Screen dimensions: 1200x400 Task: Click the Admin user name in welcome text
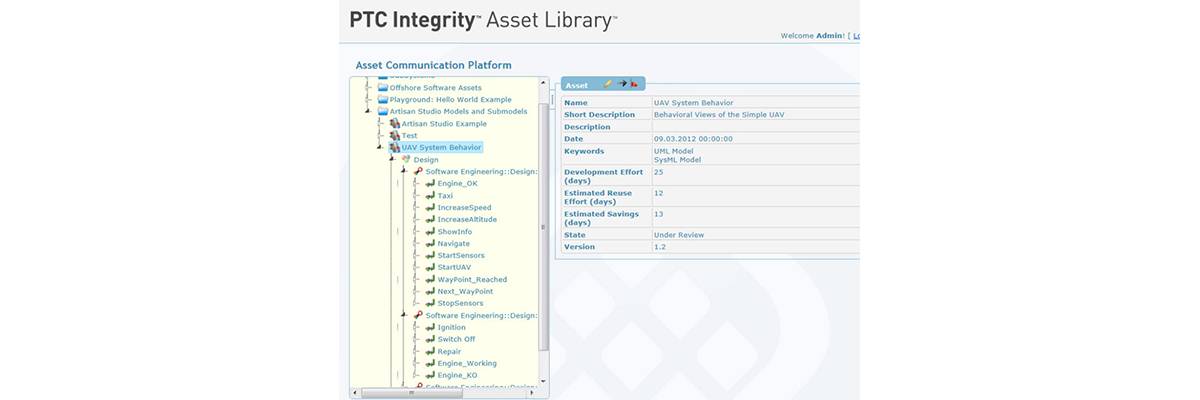coord(829,36)
